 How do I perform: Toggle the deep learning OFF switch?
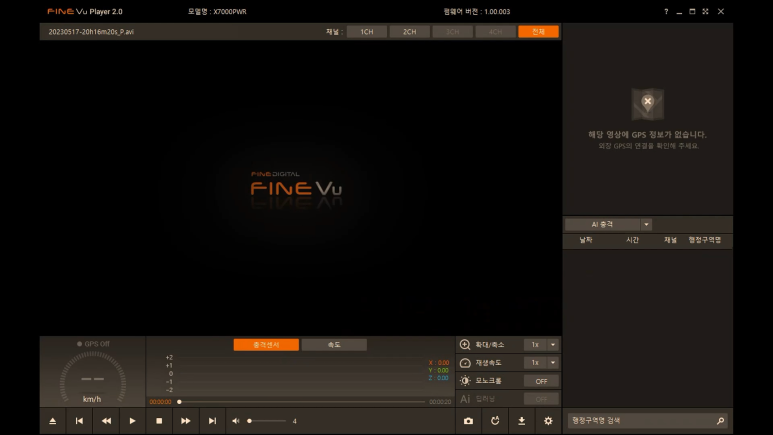tap(541, 399)
